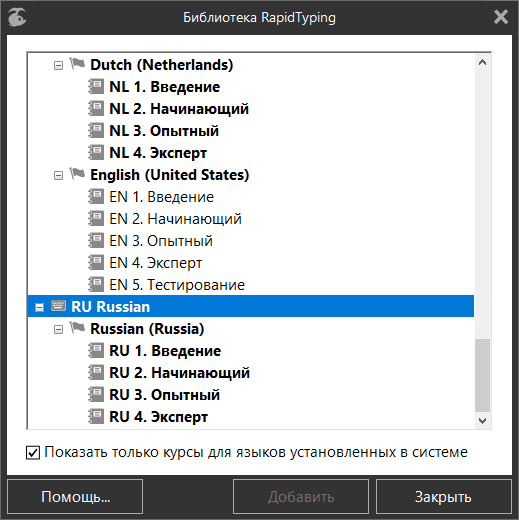Click the notebook icon of EN 1. Введение
519x520 pixels.
(x=96, y=196)
